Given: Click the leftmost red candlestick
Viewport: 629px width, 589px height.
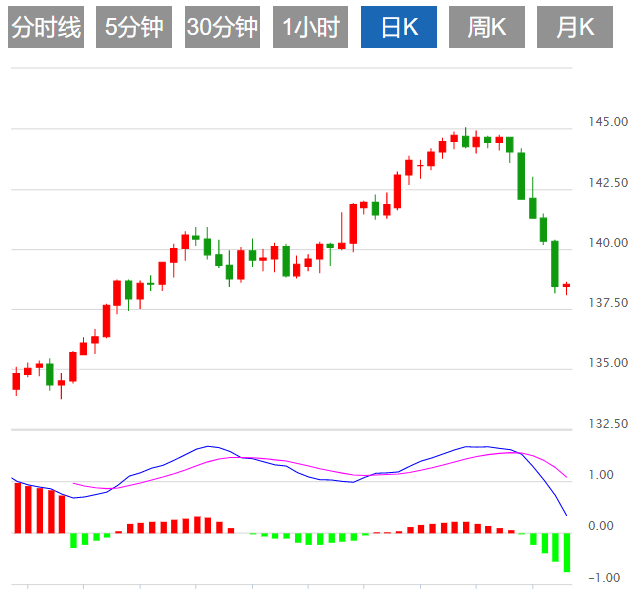Looking at the screenshot, I should click(16, 380).
